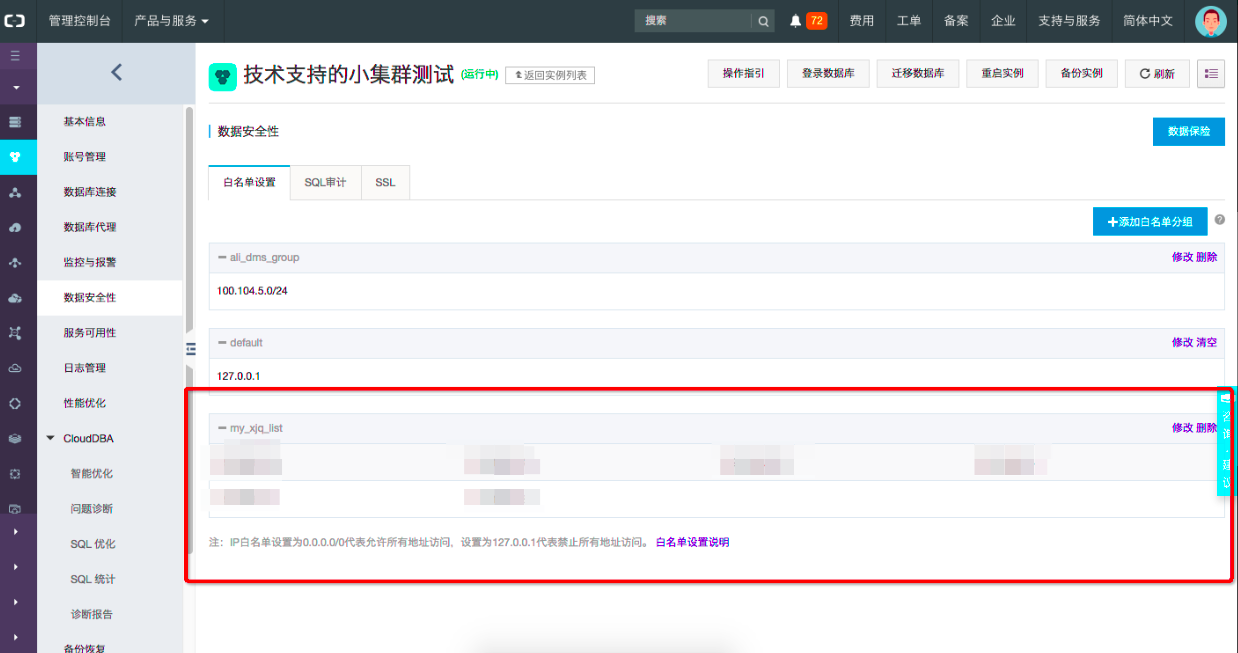Switch to the SSL tab

click(385, 183)
